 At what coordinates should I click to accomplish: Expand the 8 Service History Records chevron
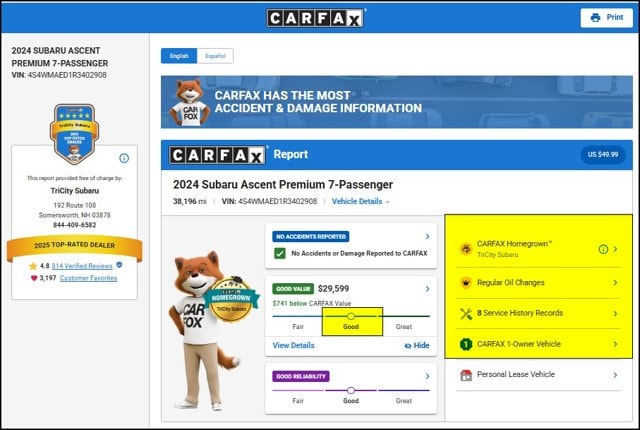point(616,313)
